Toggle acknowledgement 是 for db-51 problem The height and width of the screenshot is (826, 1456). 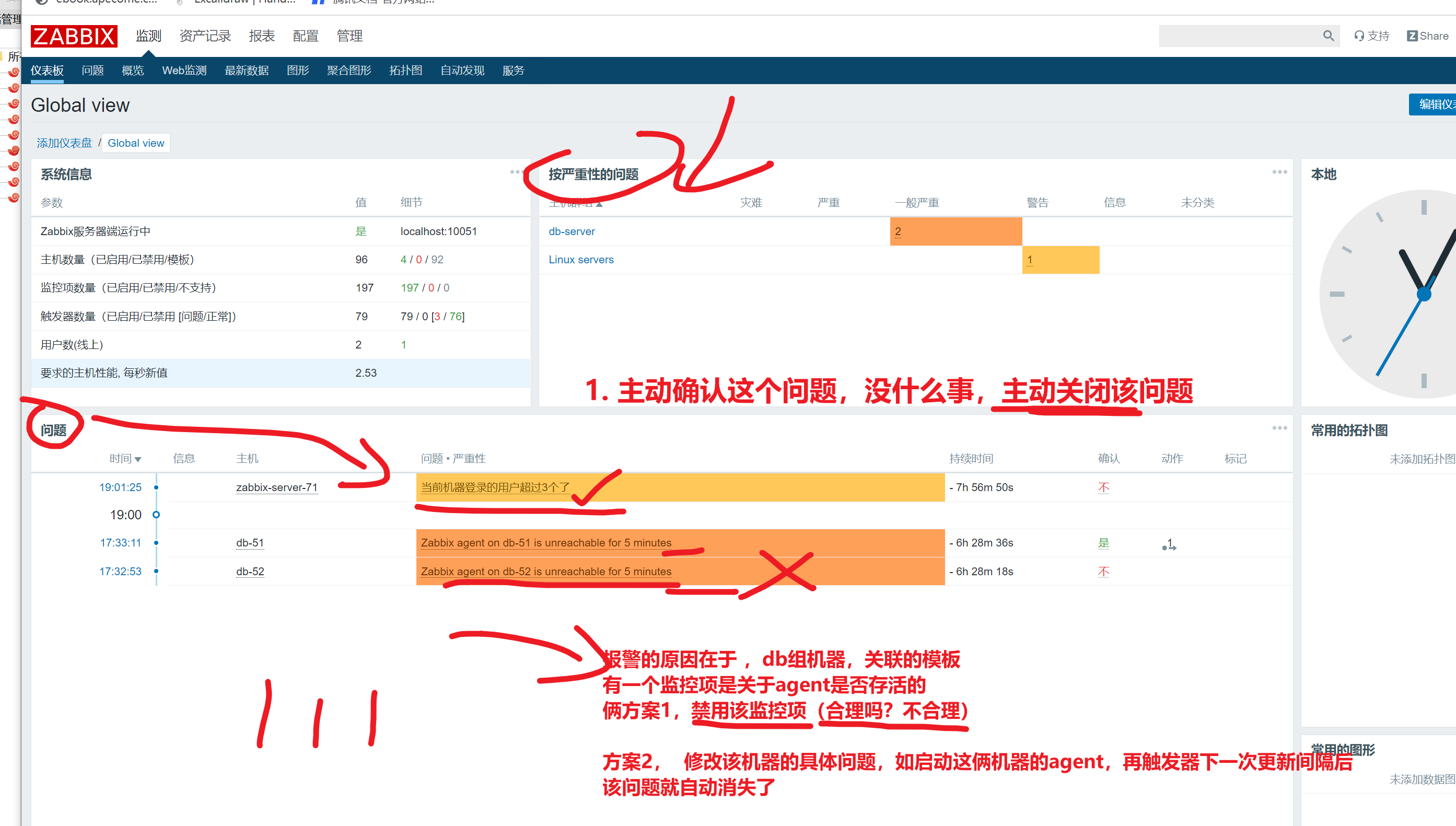[1103, 543]
